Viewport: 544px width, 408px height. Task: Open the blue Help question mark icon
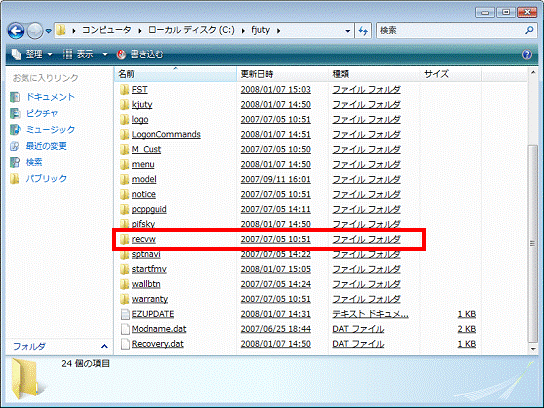pos(527,54)
